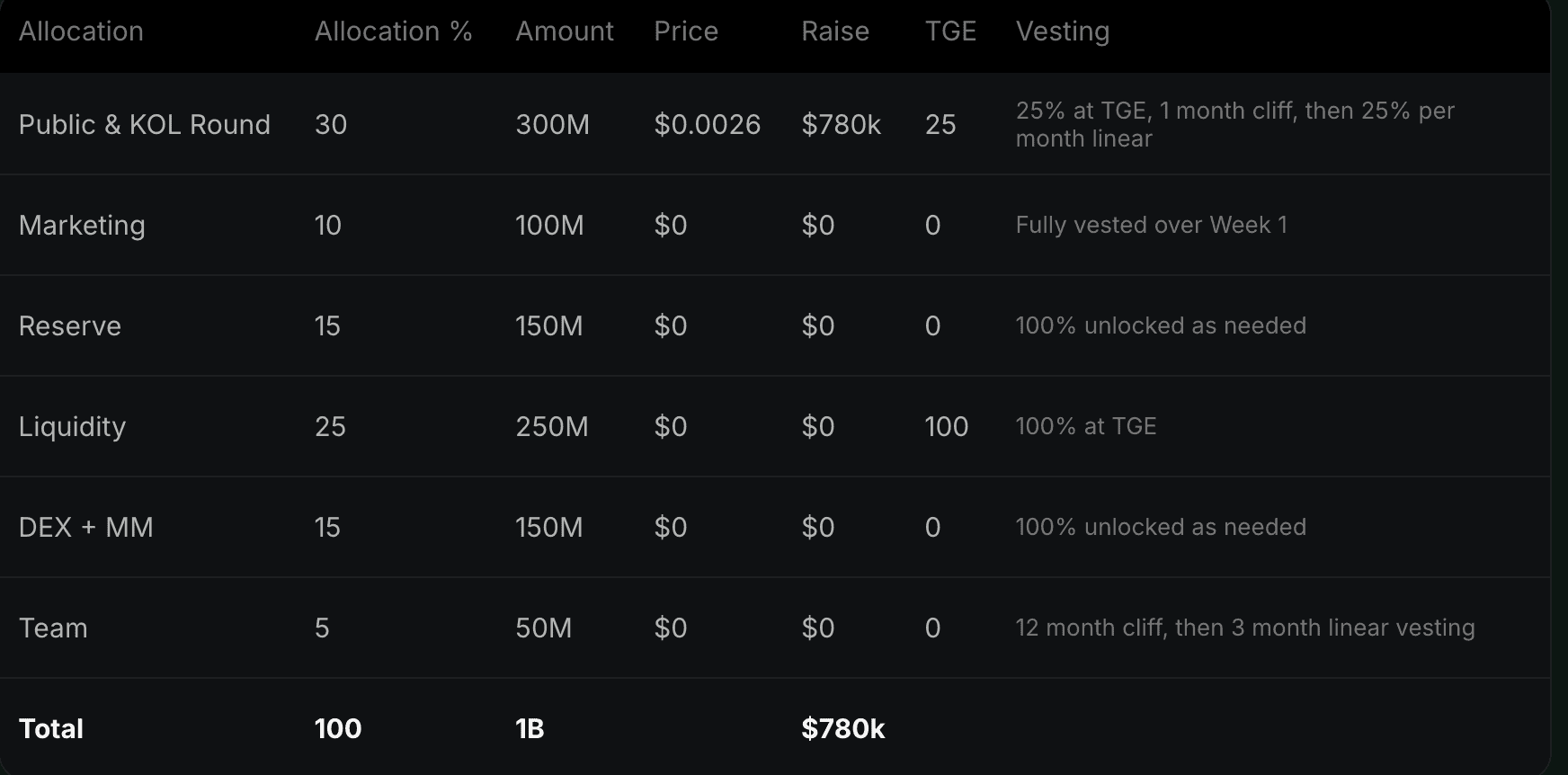Click the bold Total row label
The height and width of the screenshot is (775, 1568).
[x=51, y=728]
